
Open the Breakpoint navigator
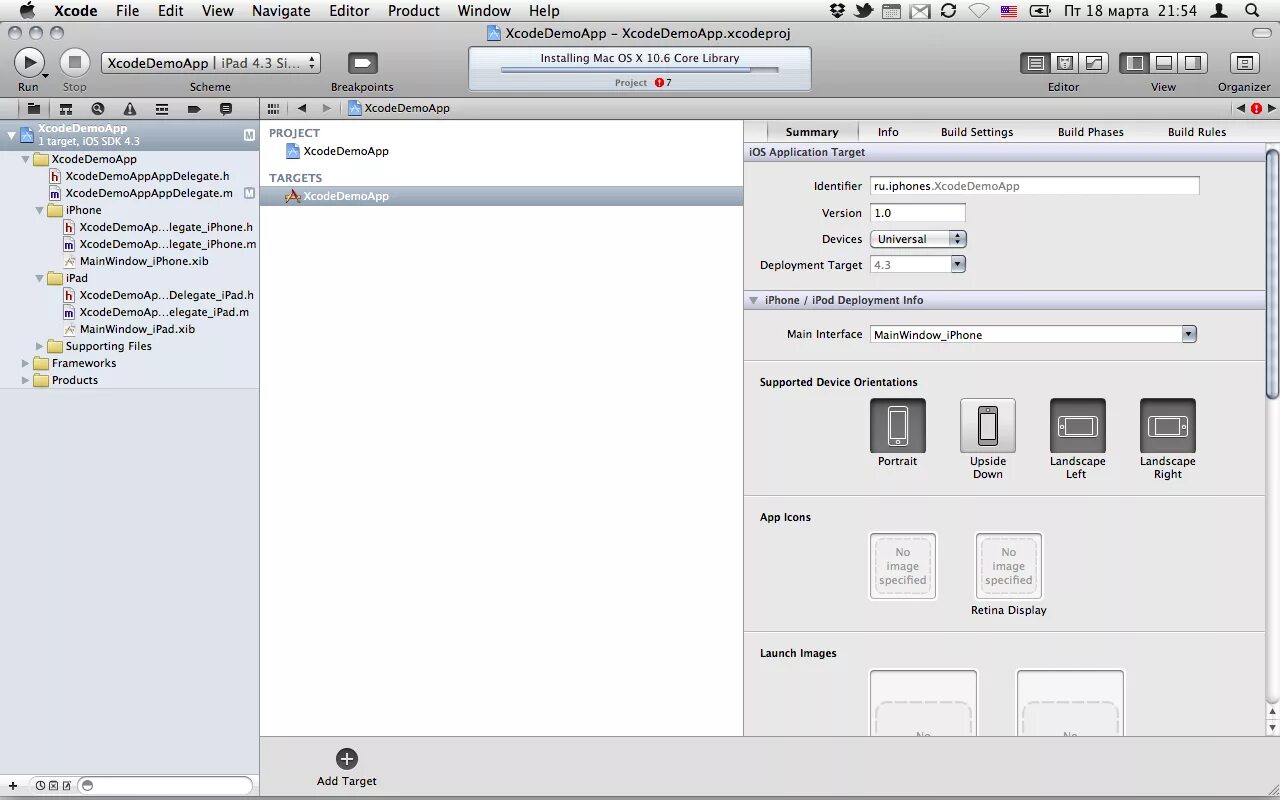[194, 108]
